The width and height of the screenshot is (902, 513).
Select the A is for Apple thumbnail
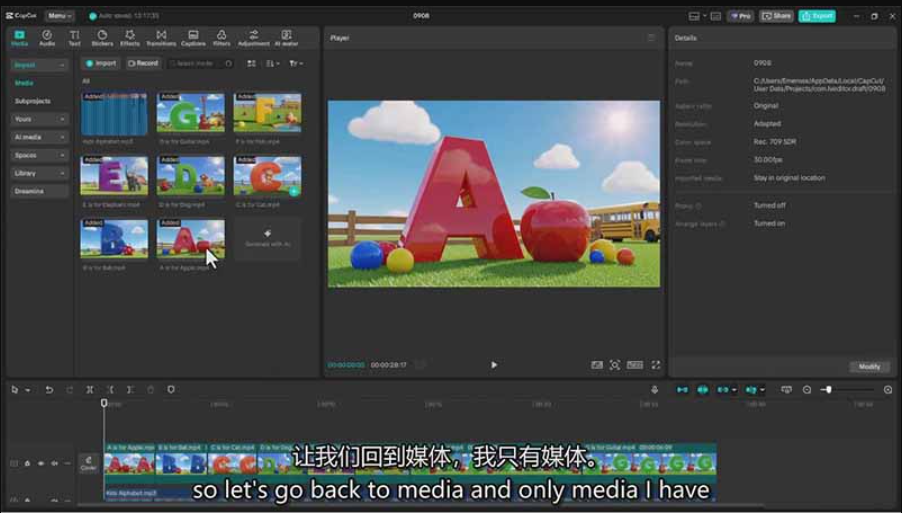click(x=190, y=240)
